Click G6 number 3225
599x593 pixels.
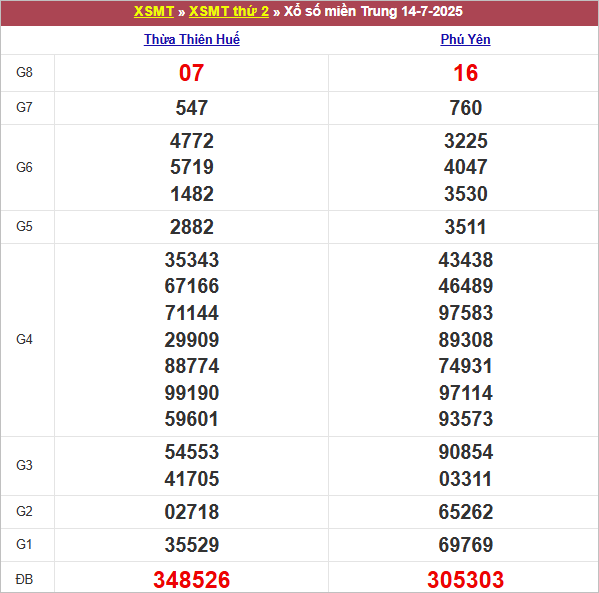coord(465,141)
